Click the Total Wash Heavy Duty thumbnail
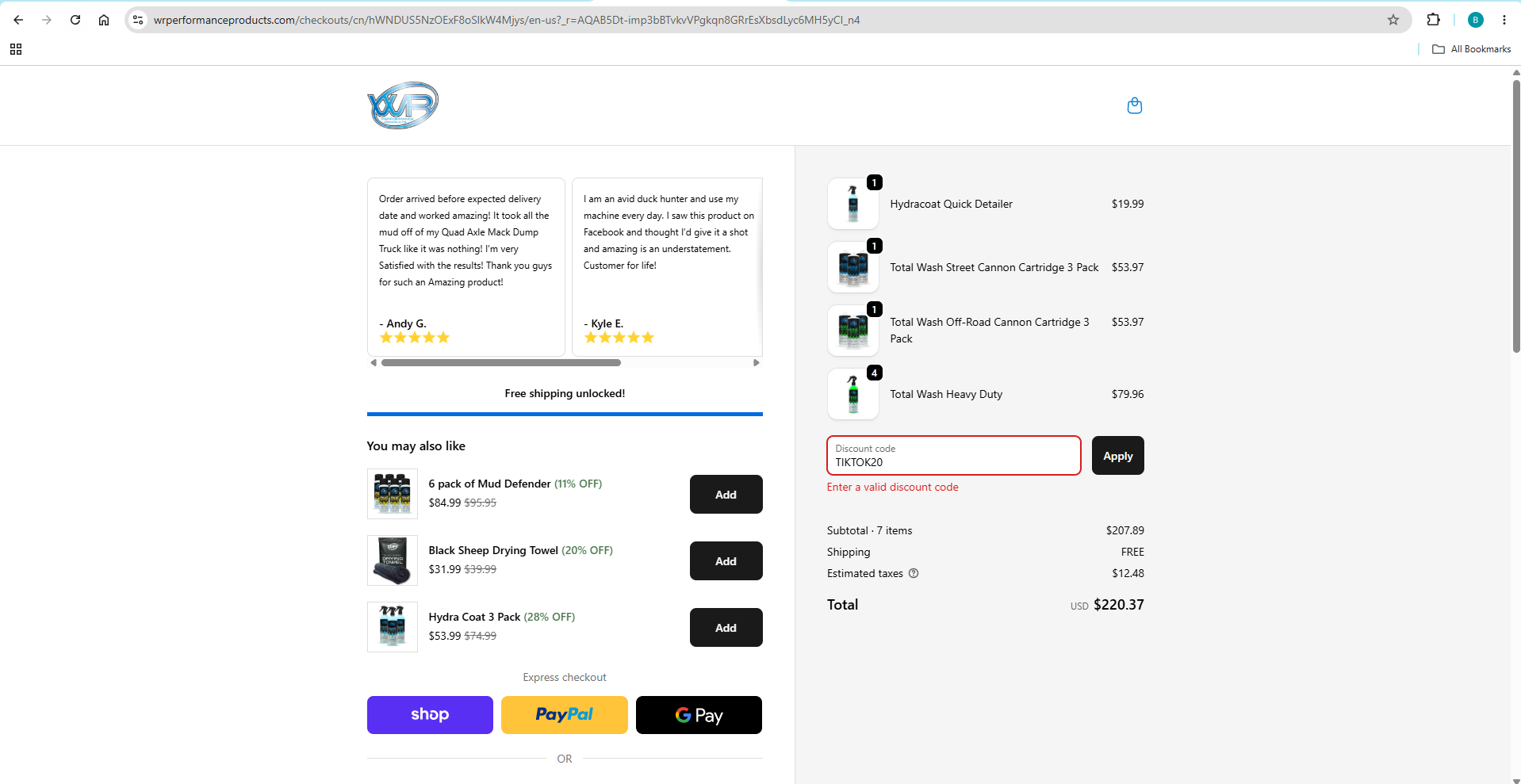This screenshot has height=784, width=1521. point(853,394)
